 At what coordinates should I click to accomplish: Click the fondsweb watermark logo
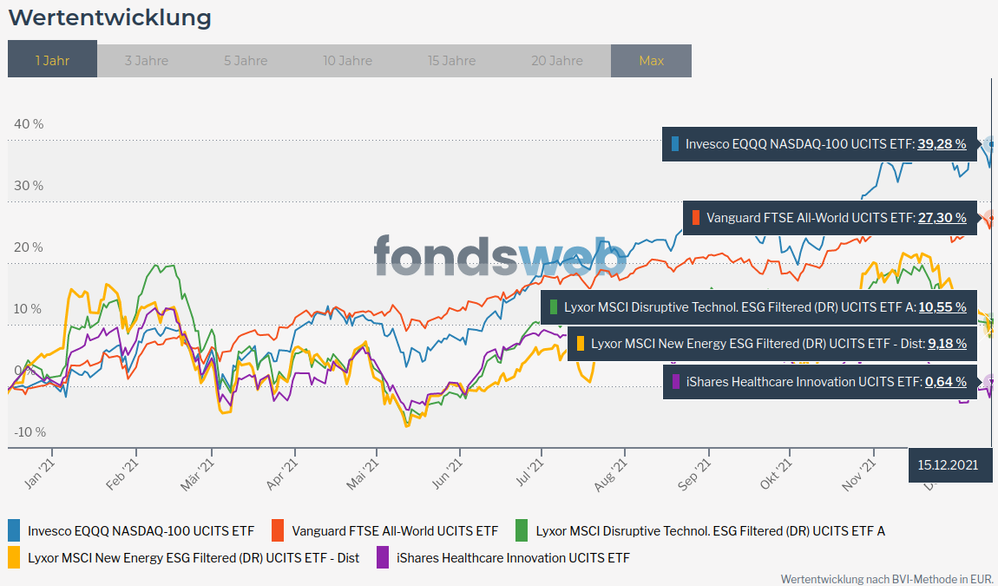500,256
